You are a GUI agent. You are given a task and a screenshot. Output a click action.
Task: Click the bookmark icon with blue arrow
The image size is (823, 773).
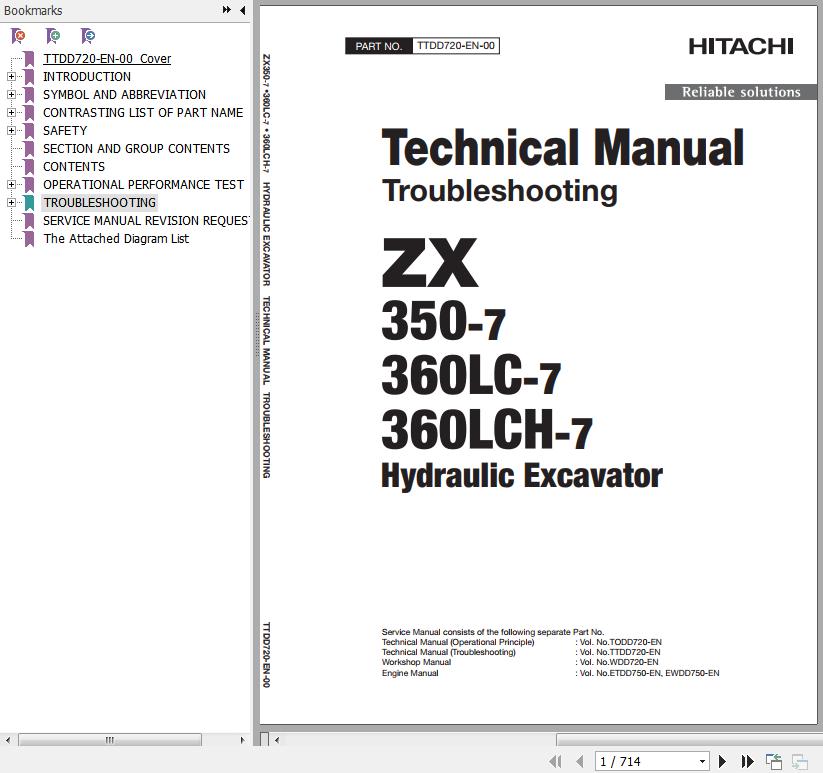(88, 36)
